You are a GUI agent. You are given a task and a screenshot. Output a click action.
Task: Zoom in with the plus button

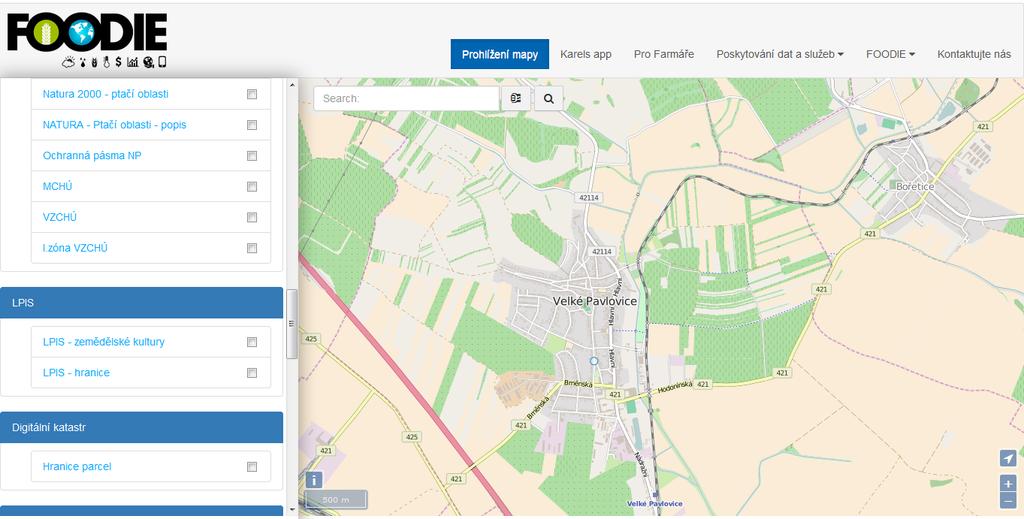[x=1008, y=484]
